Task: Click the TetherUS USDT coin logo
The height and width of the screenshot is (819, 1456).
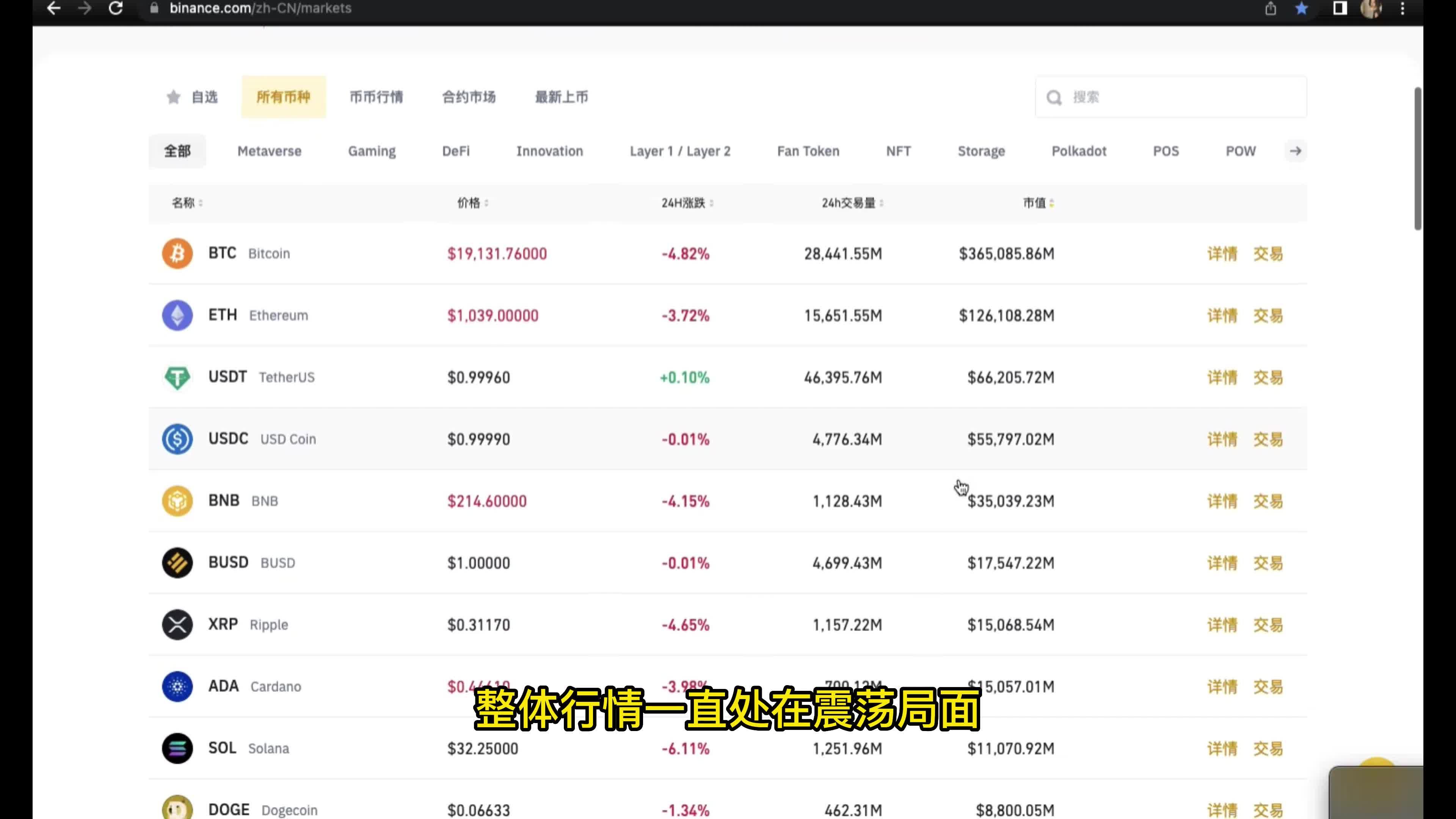Action: (177, 377)
